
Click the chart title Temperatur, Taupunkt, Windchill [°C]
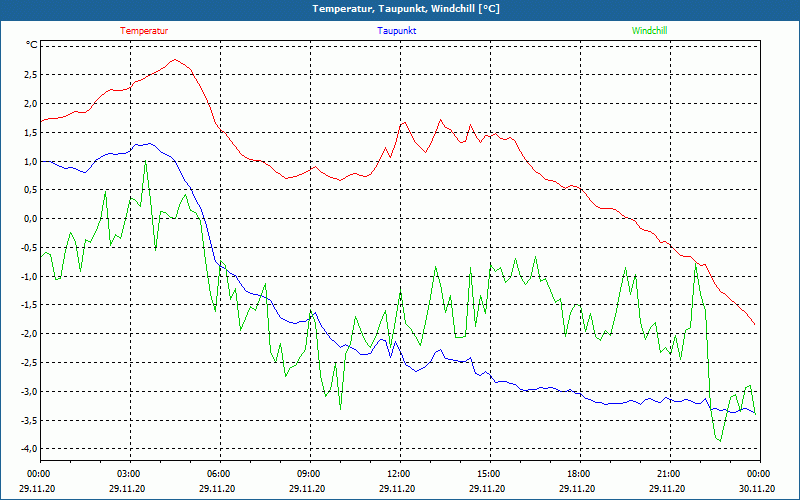[406, 9]
